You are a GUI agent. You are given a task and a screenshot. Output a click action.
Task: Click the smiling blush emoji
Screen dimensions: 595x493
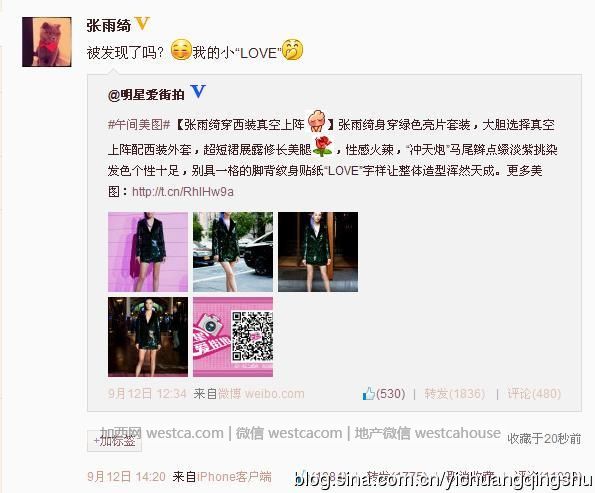[x=181, y=50]
